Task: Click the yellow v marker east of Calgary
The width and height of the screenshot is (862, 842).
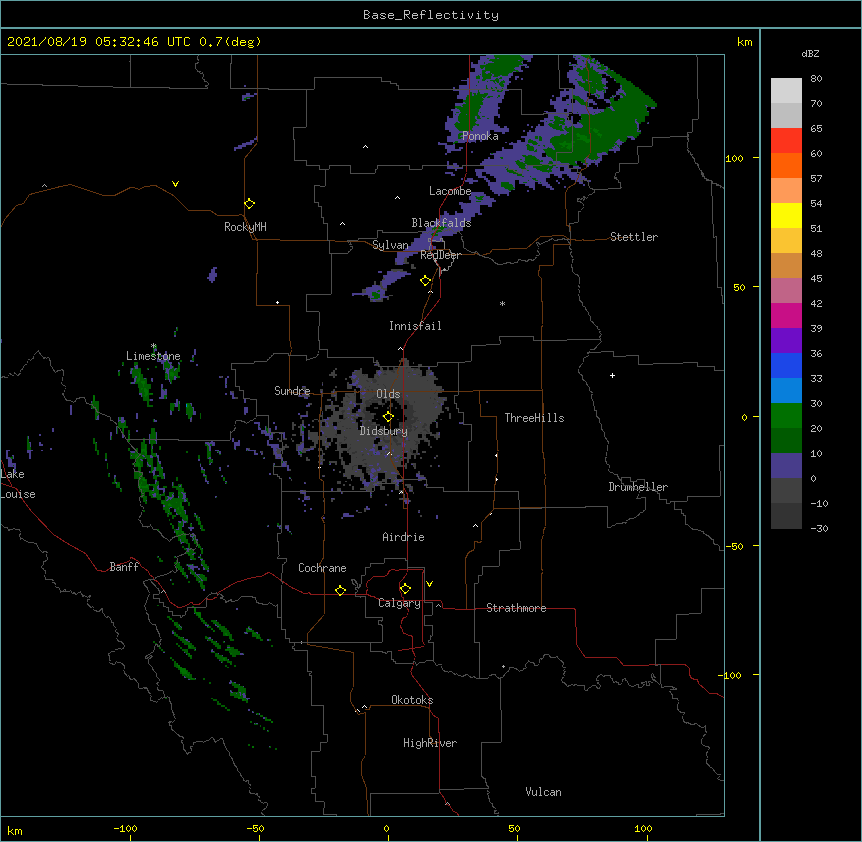Action: pyautogui.click(x=429, y=584)
